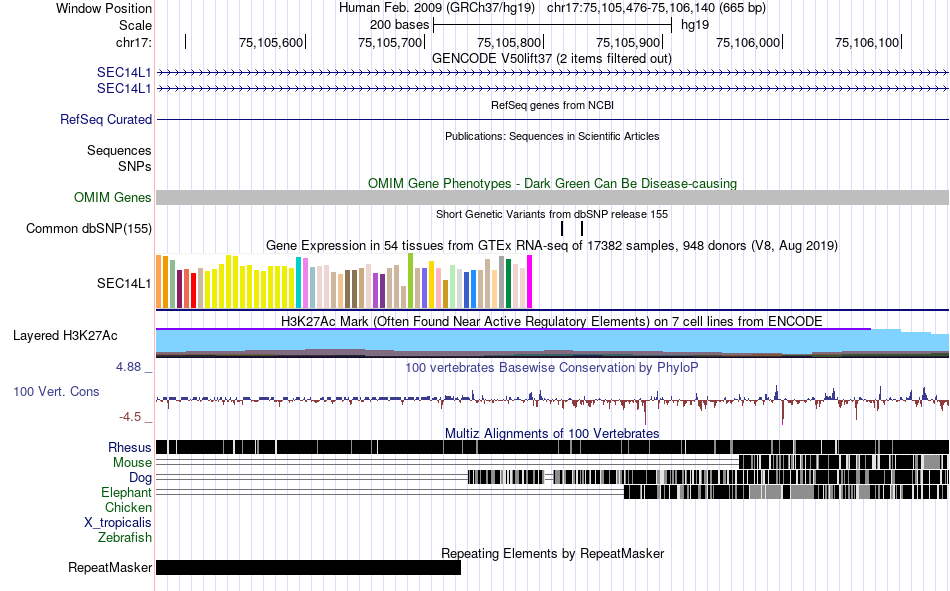Image resolution: width=950 pixels, height=591 pixels.
Task: Open Short Genetic Variants dbSNP 155 title
Action: pos(552,214)
